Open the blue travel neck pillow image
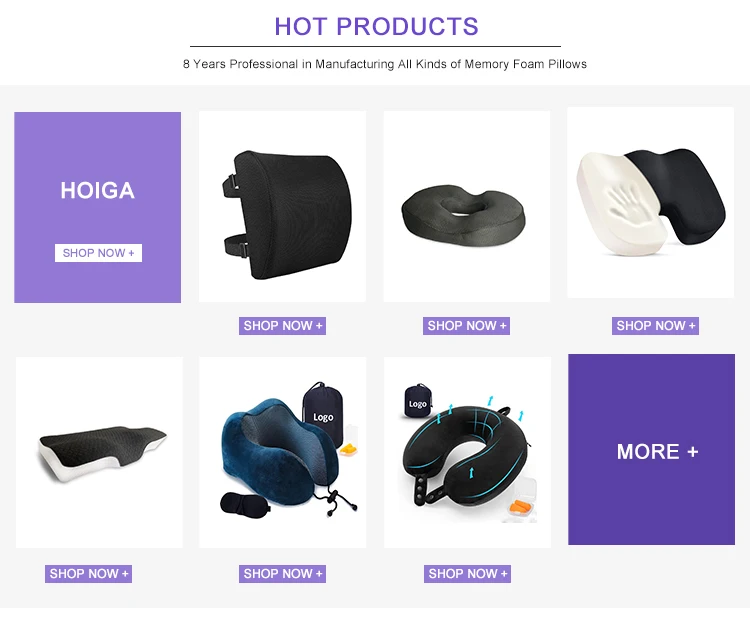 282,452
